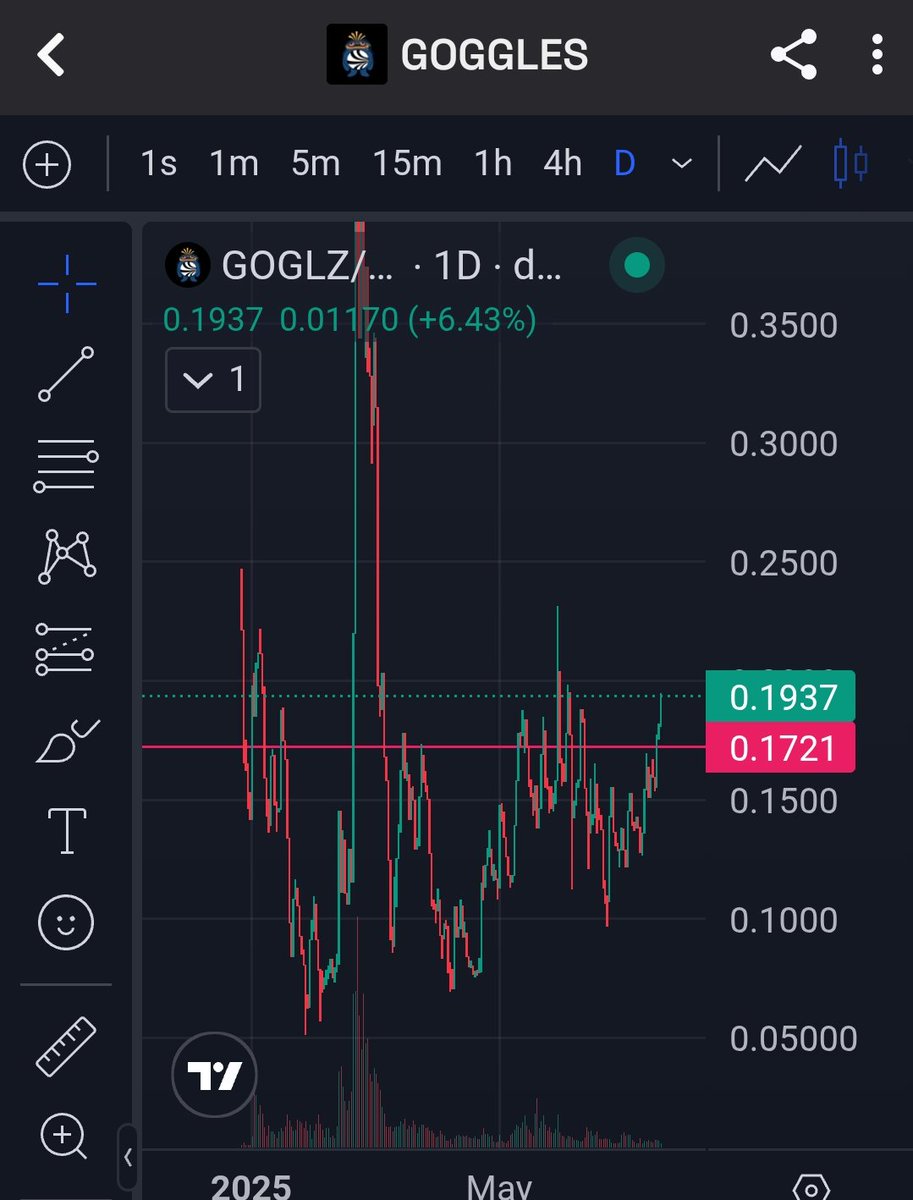The width and height of the screenshot is (913, 1200).
Task: Click the May label on time axis
Action: click(499, 1187)
